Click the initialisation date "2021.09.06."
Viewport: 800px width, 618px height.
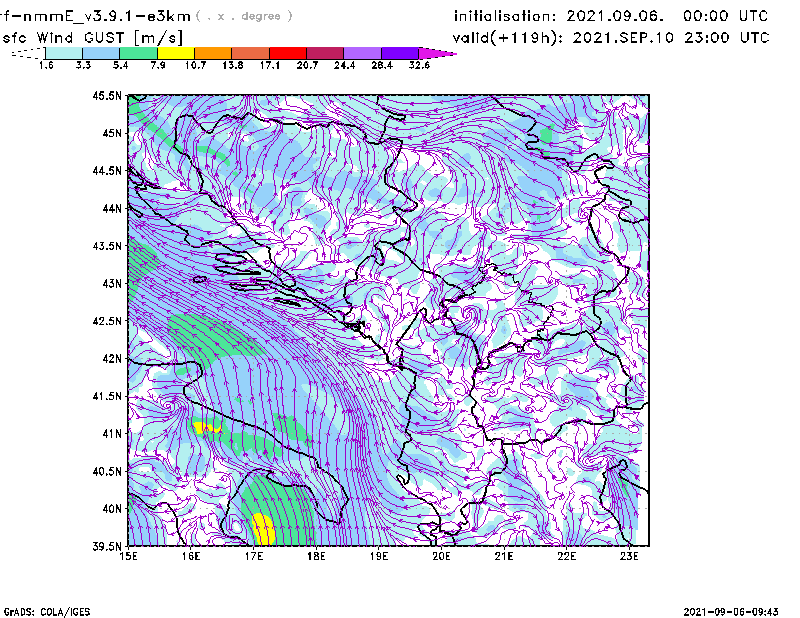click(x=615, y=16)
